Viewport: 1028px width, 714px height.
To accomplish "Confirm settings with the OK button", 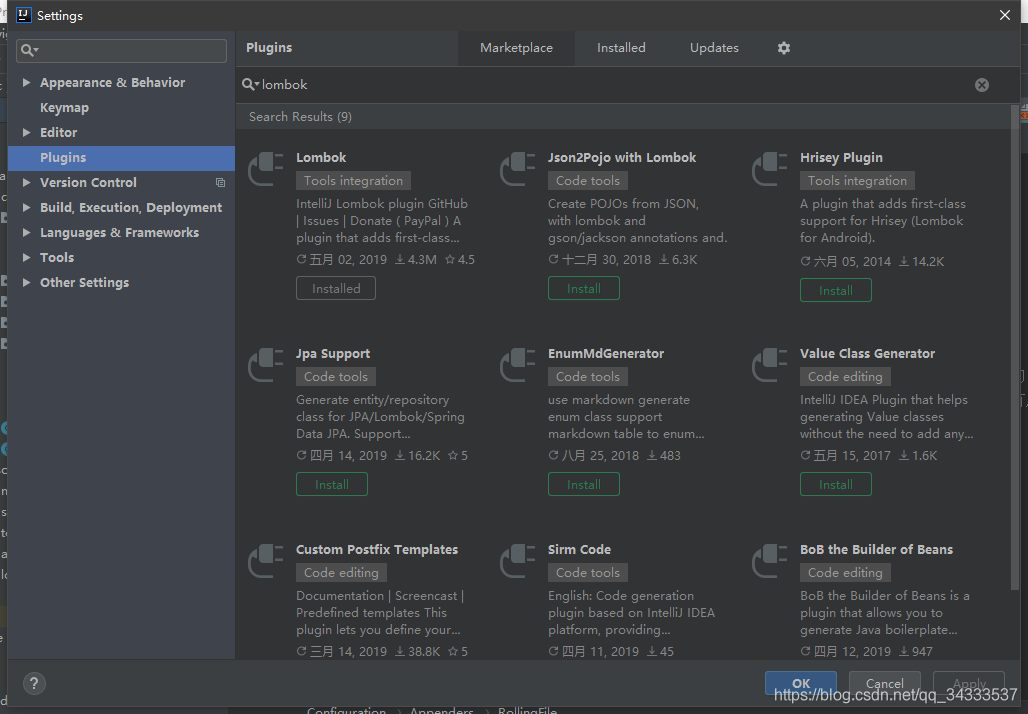I will [801, 683].
